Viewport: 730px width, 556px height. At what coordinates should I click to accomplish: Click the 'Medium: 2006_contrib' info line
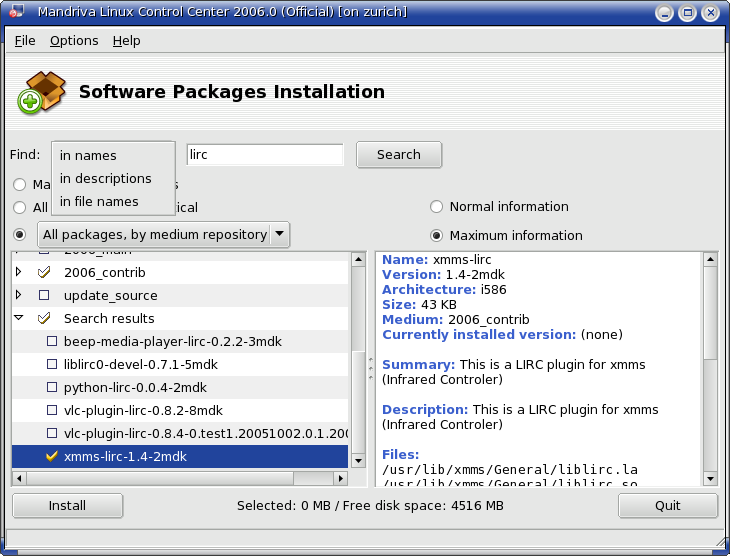456,320
